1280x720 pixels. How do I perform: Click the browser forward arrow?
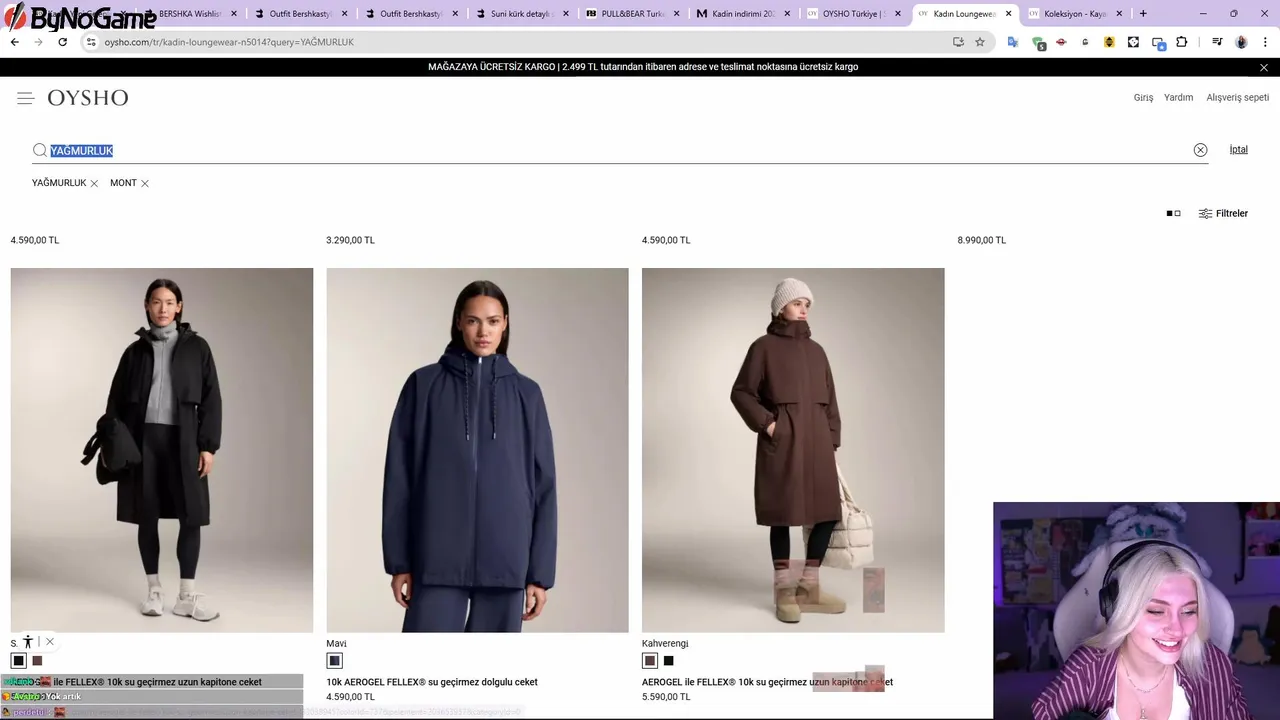click(x=38, y=42)
